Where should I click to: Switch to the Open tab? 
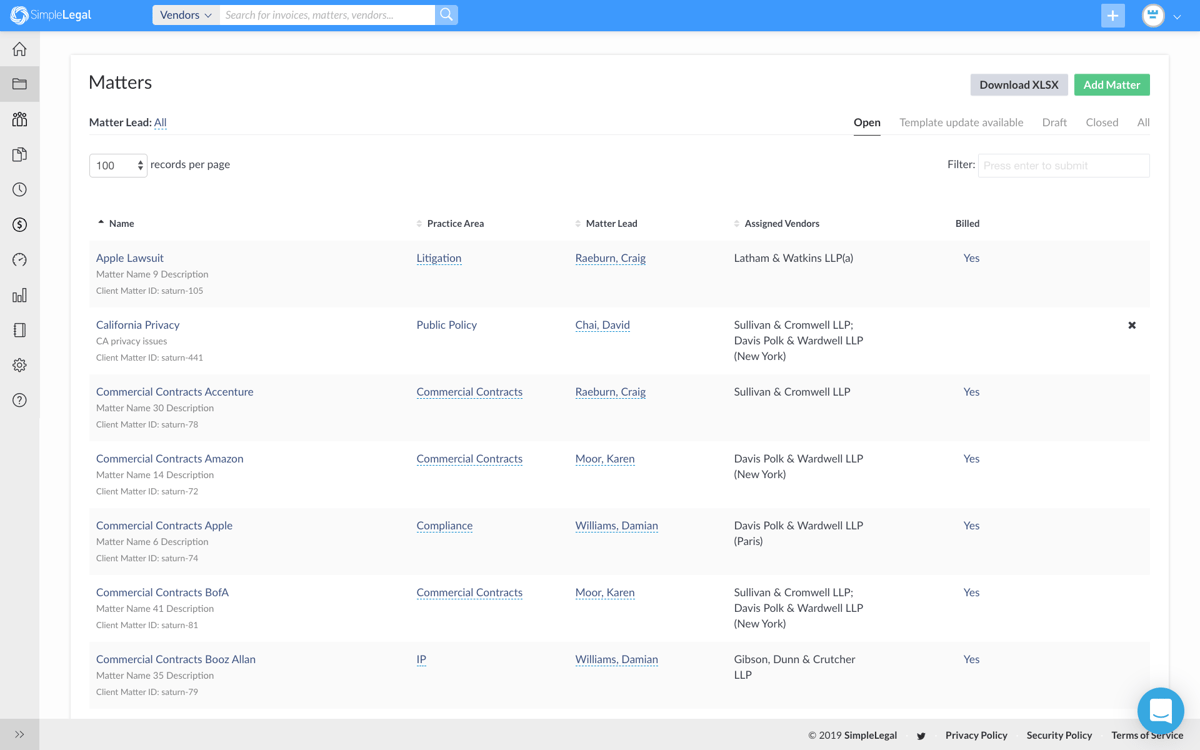click(x=867, y=122)
